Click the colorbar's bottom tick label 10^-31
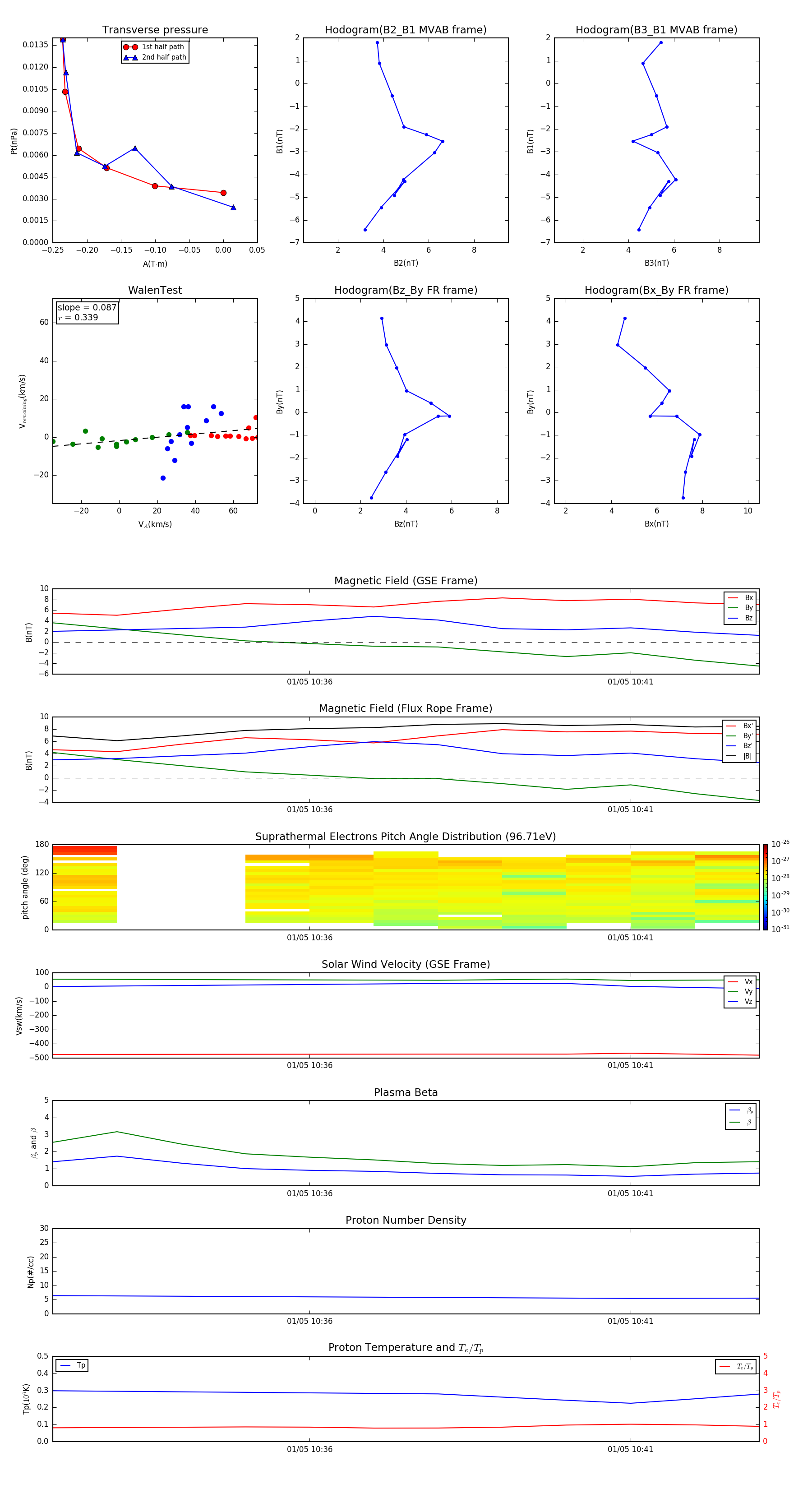812x1489 pixels. (x=780, y=929)
